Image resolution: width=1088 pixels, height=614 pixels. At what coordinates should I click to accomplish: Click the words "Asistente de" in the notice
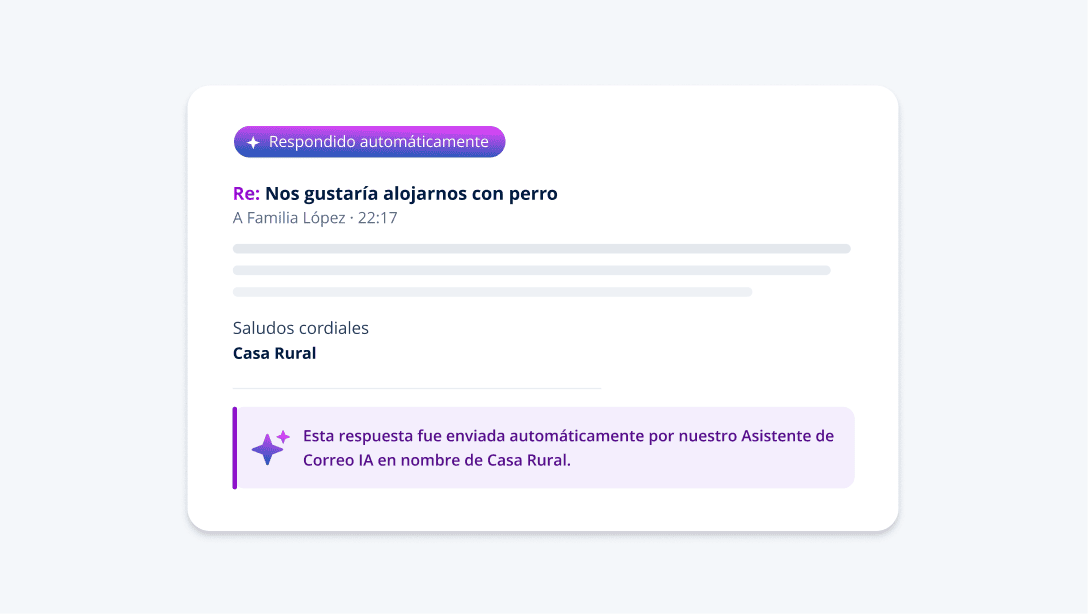[788, 436]
